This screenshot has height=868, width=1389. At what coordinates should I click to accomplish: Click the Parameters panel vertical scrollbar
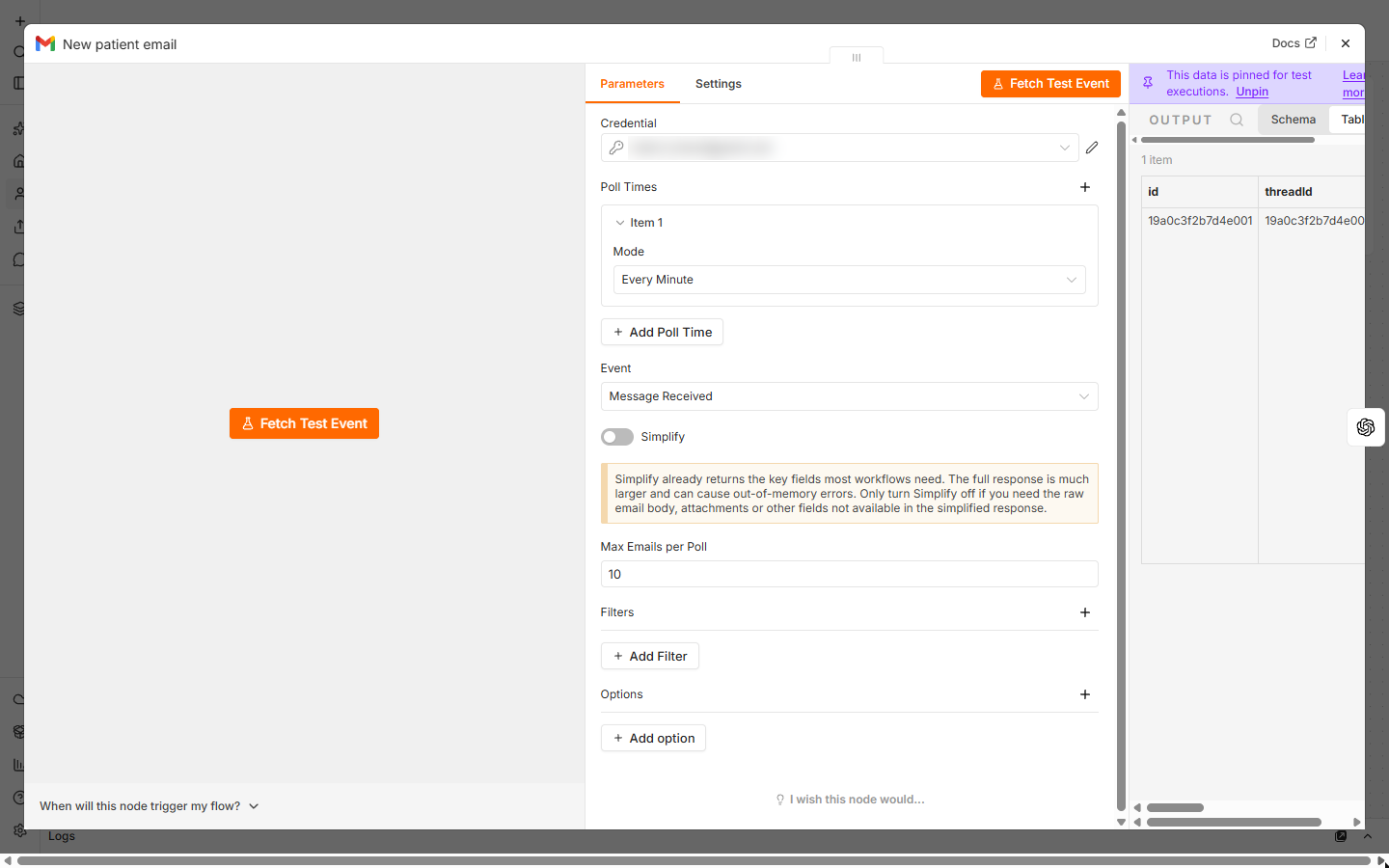pos(1121,465)
